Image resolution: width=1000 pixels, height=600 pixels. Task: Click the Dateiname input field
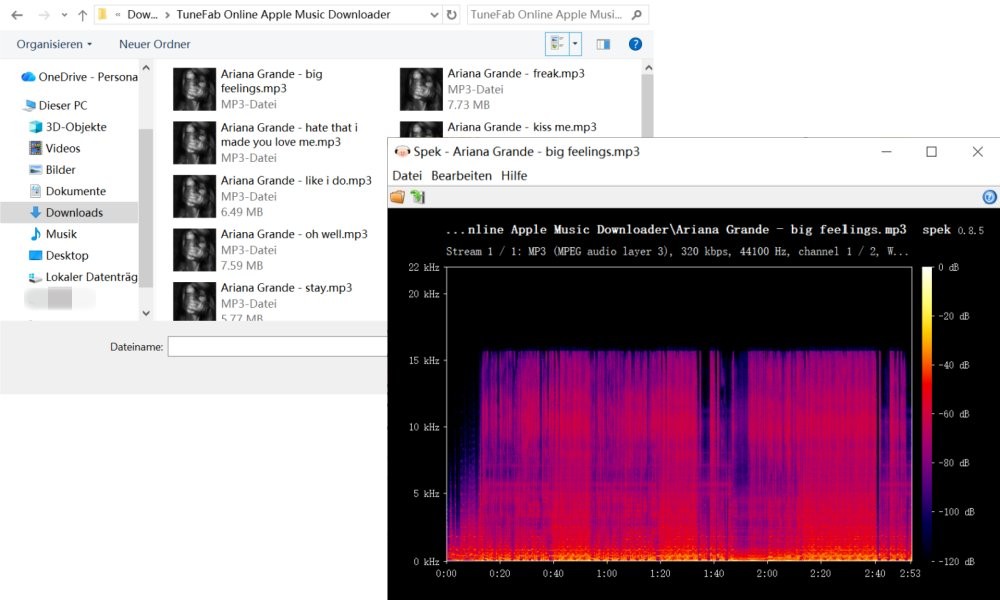[x=277, y=347]
